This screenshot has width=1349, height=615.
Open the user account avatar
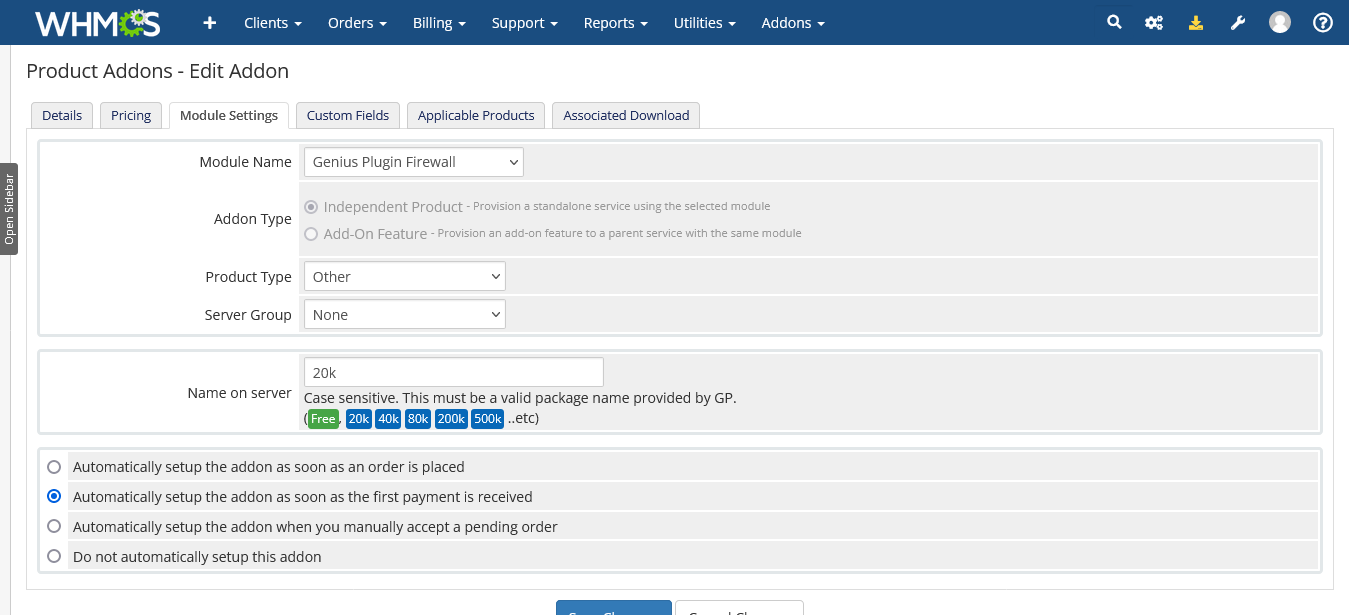click(x=1280, y=22)
